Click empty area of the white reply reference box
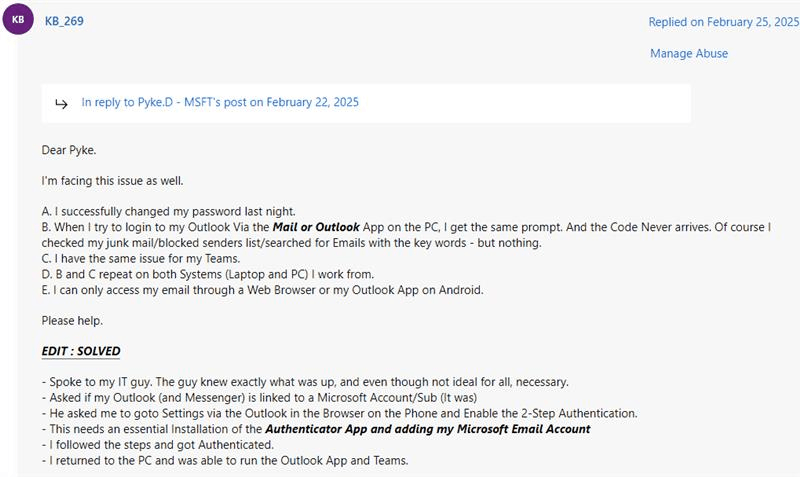800x477 pixels. pos(524,103)
